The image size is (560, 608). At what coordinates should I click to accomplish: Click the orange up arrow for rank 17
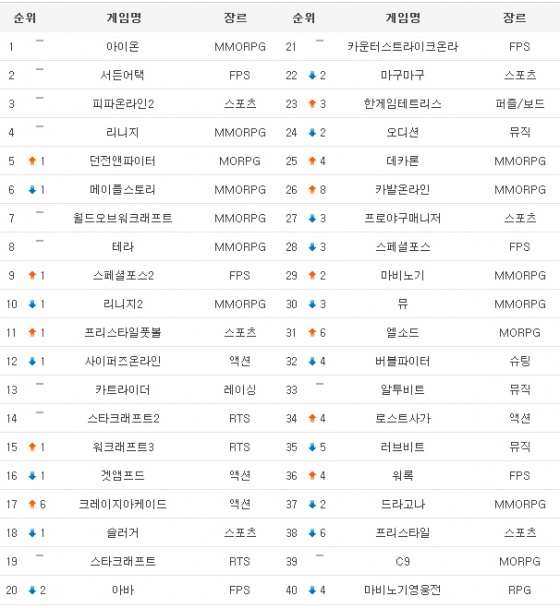pyautogui.click(x=32, y=504)
